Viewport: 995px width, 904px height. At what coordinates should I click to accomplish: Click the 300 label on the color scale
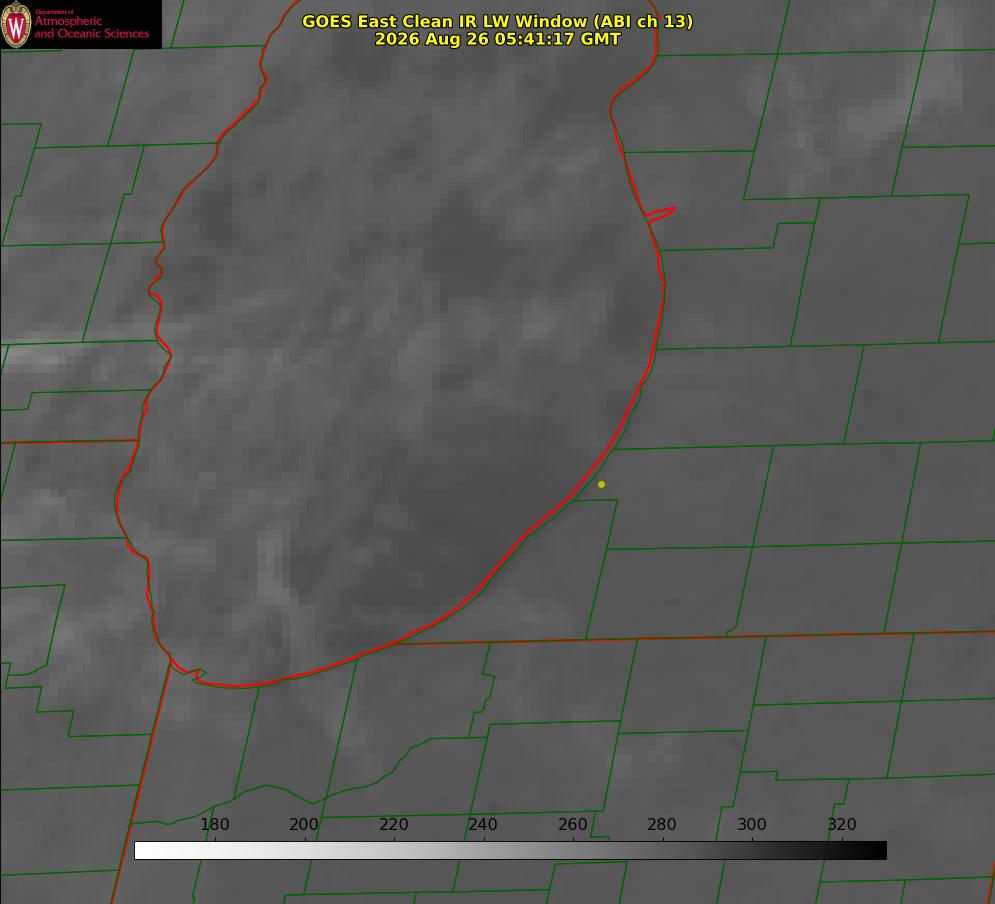pyautogui.click(x=752, y=824)
